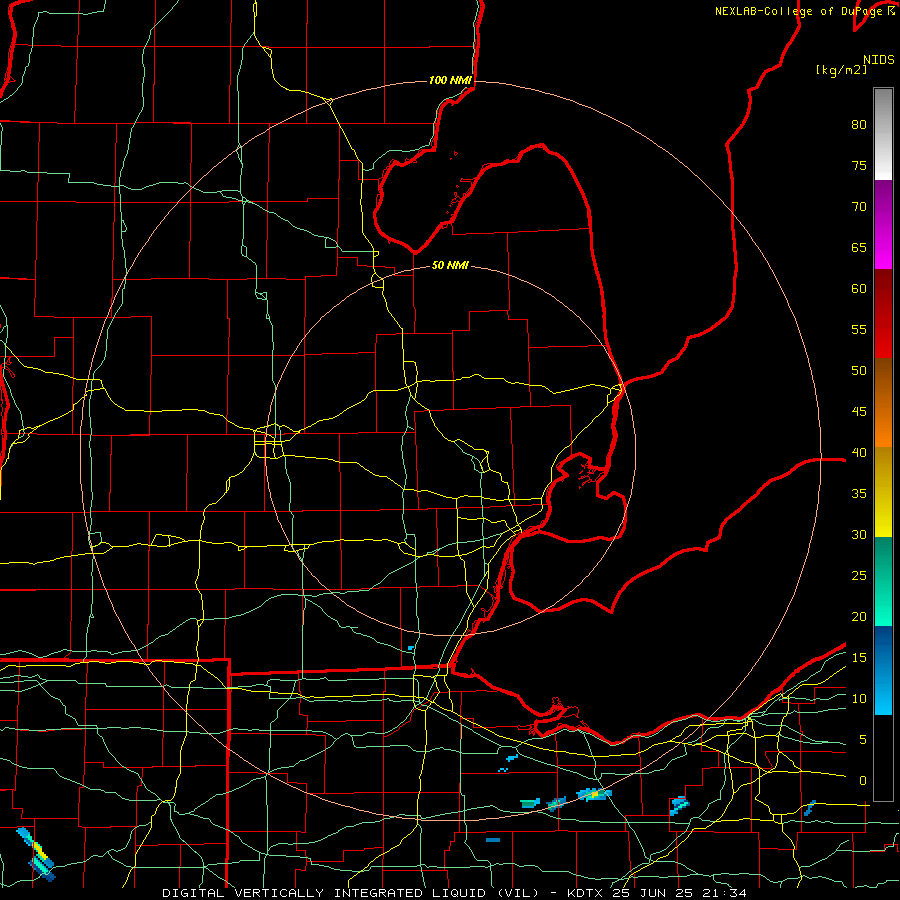This screenshot has width=900, height=900.
Task: Click the 35 value on the color scale
Action: pyautogui.click(x=859, y=494)
